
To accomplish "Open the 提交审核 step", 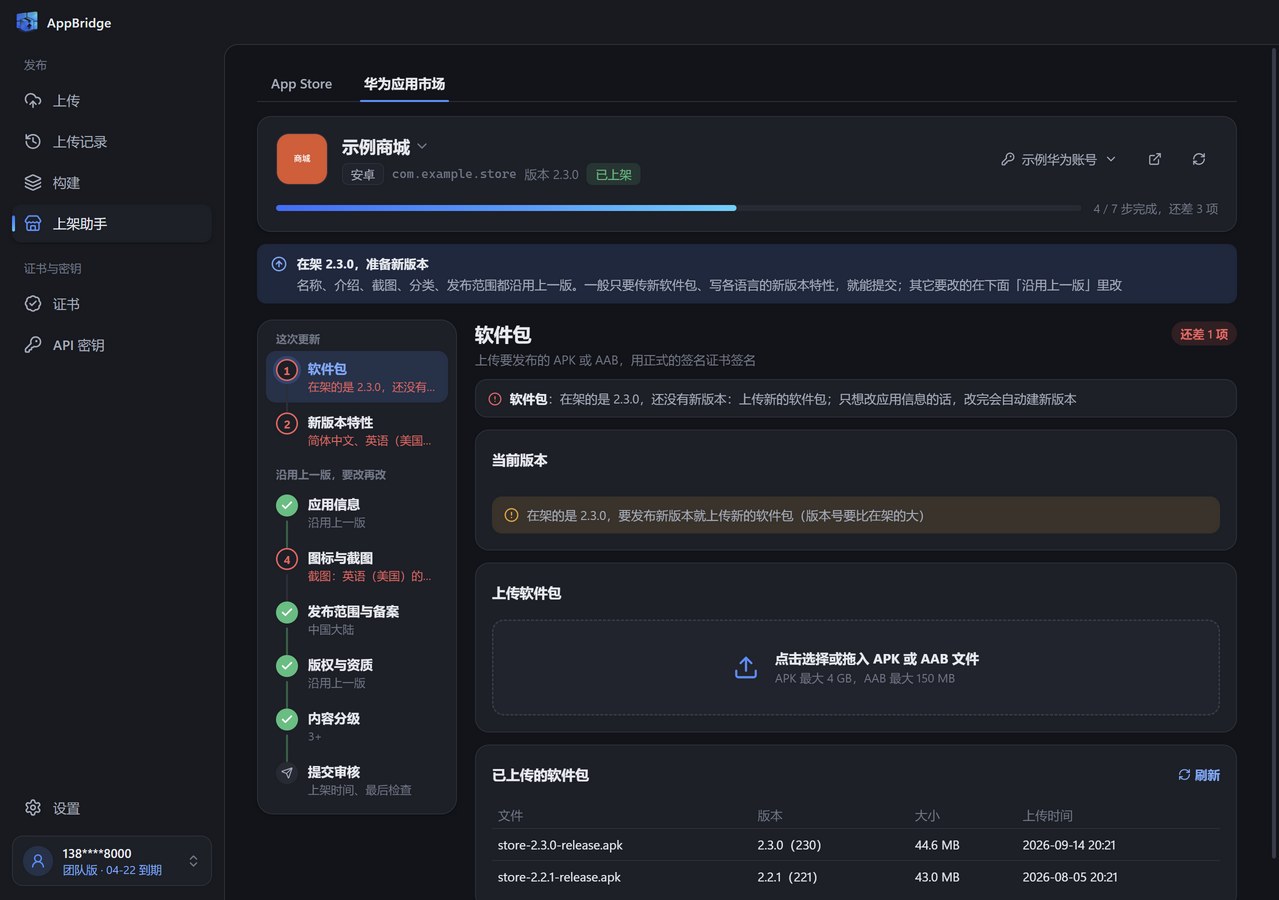I will click(357, 780).
